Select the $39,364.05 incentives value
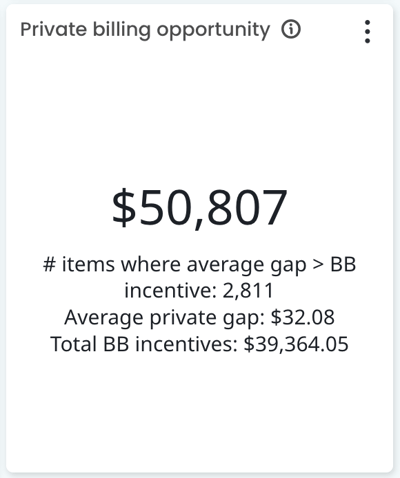This screenshot has width=400, height=478. click(x=296, y=344)
